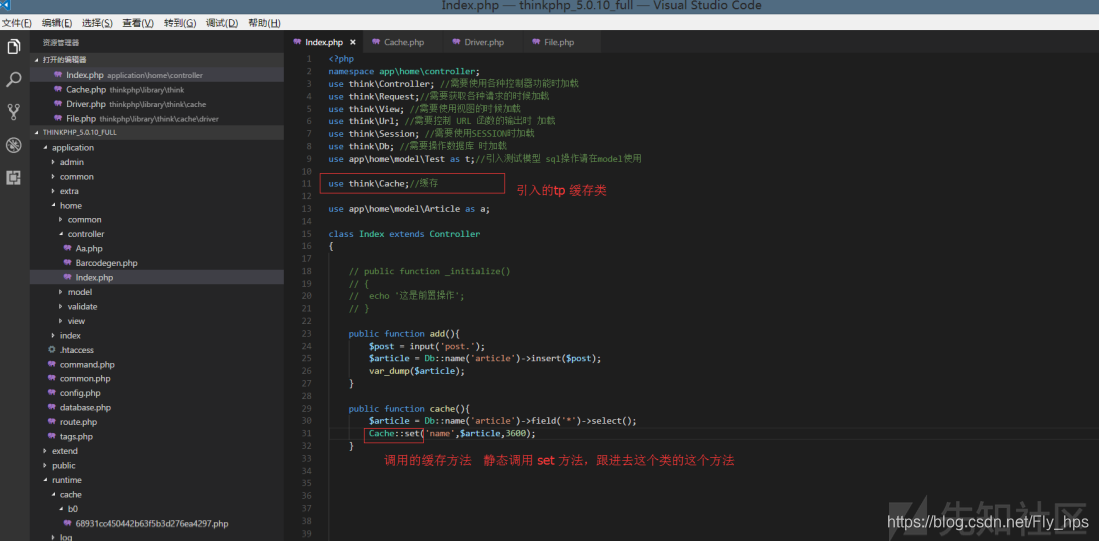Open config.php file

(x=80, y=393)
